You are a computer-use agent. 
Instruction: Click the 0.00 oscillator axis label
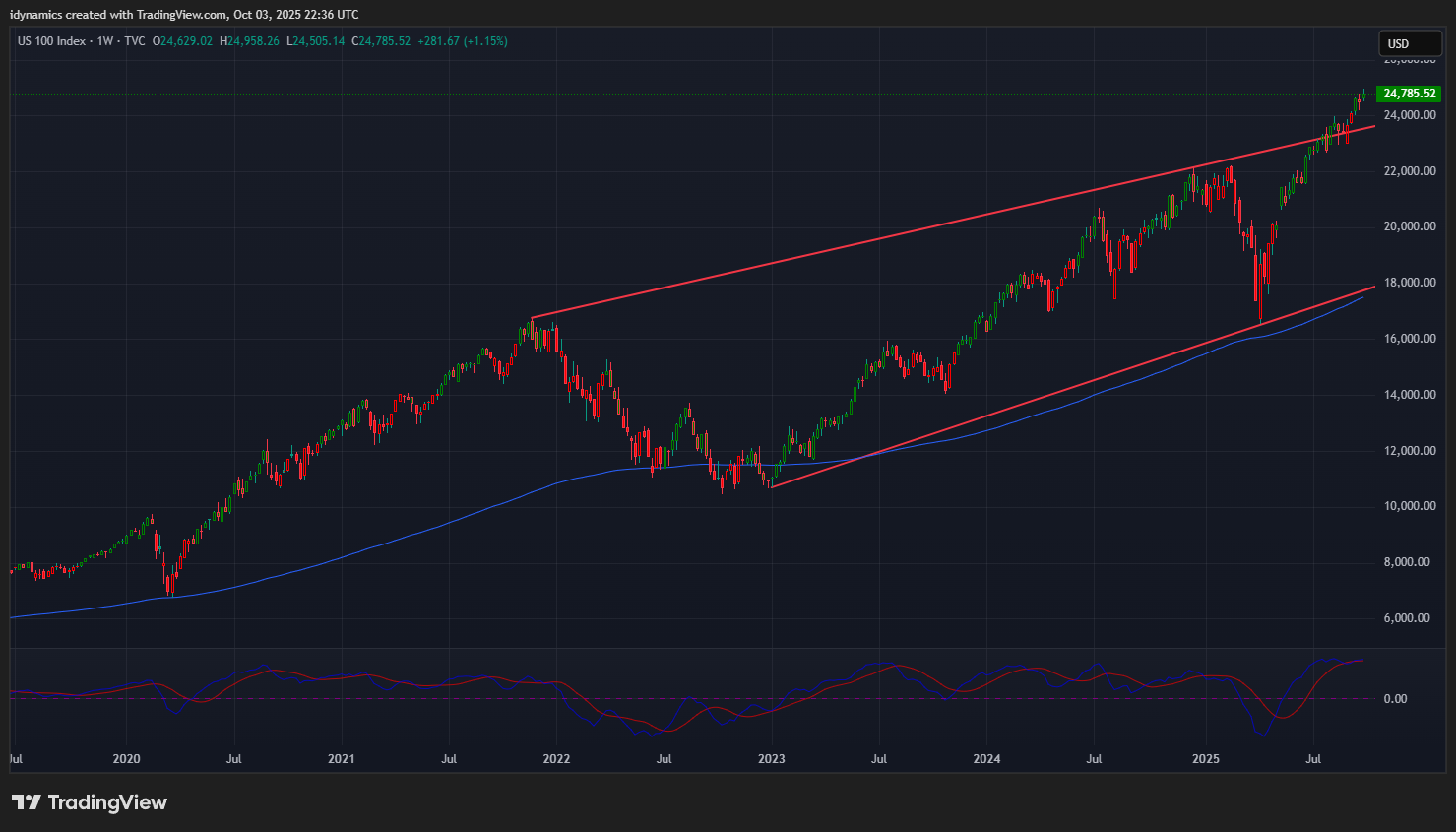tap(1395, 699)
